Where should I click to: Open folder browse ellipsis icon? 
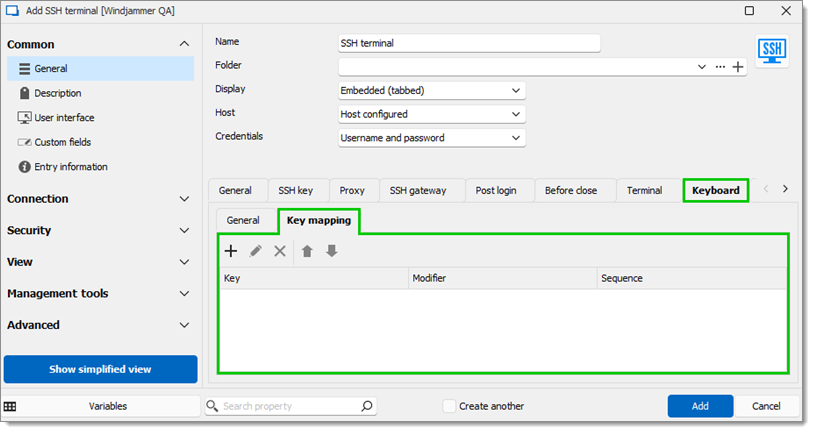click(x=720, y=67)
